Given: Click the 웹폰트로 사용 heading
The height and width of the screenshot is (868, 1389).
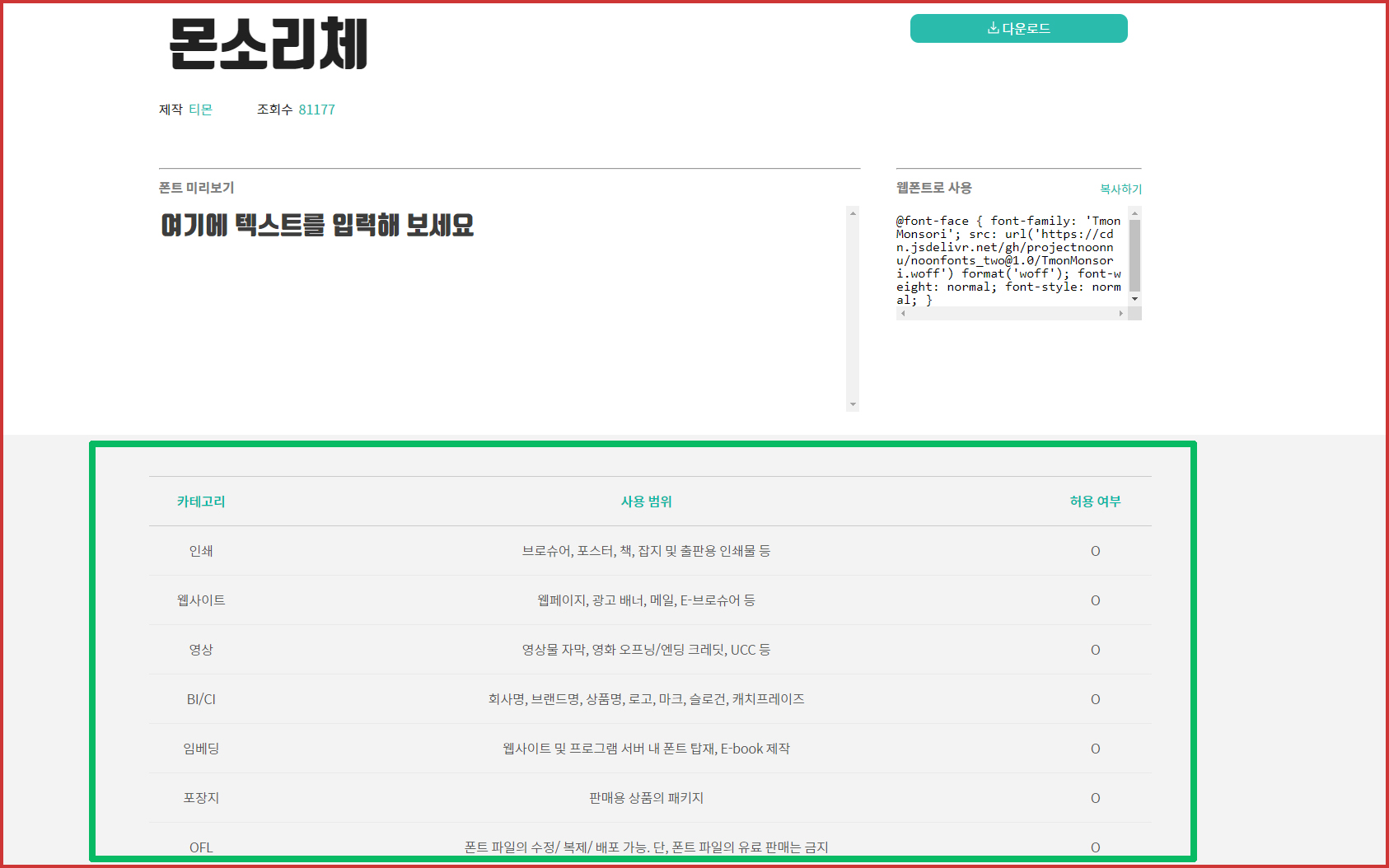Looking at the screenshot, I should (934, 188).
